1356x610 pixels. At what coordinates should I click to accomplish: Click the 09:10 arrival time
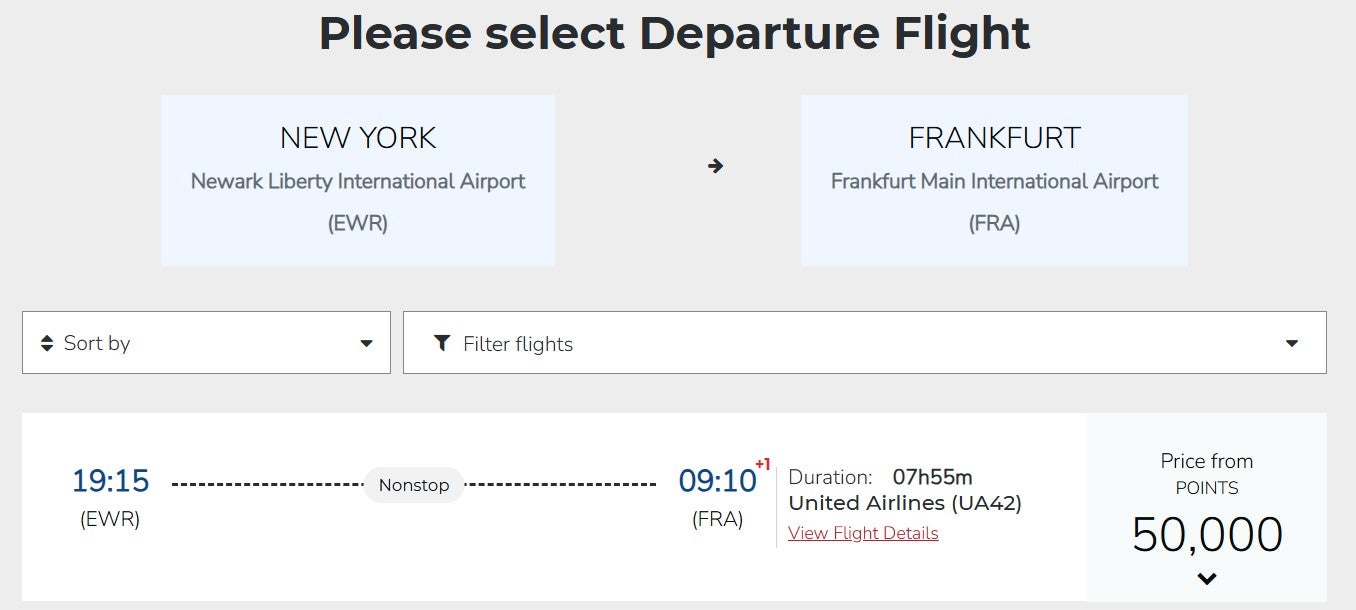tap(717, 481)
